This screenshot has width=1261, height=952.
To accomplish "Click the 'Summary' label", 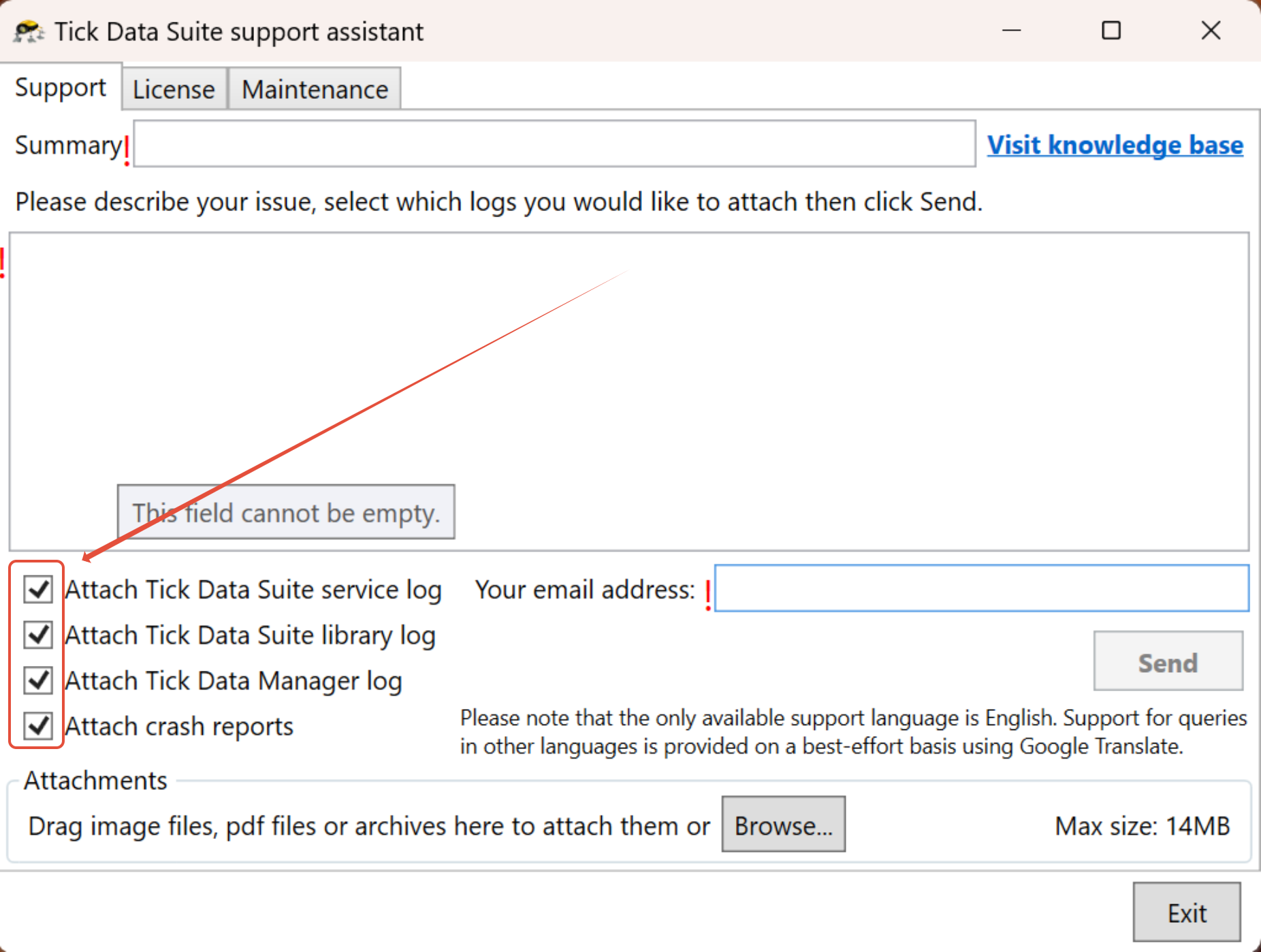I will (x=68, y=145).
